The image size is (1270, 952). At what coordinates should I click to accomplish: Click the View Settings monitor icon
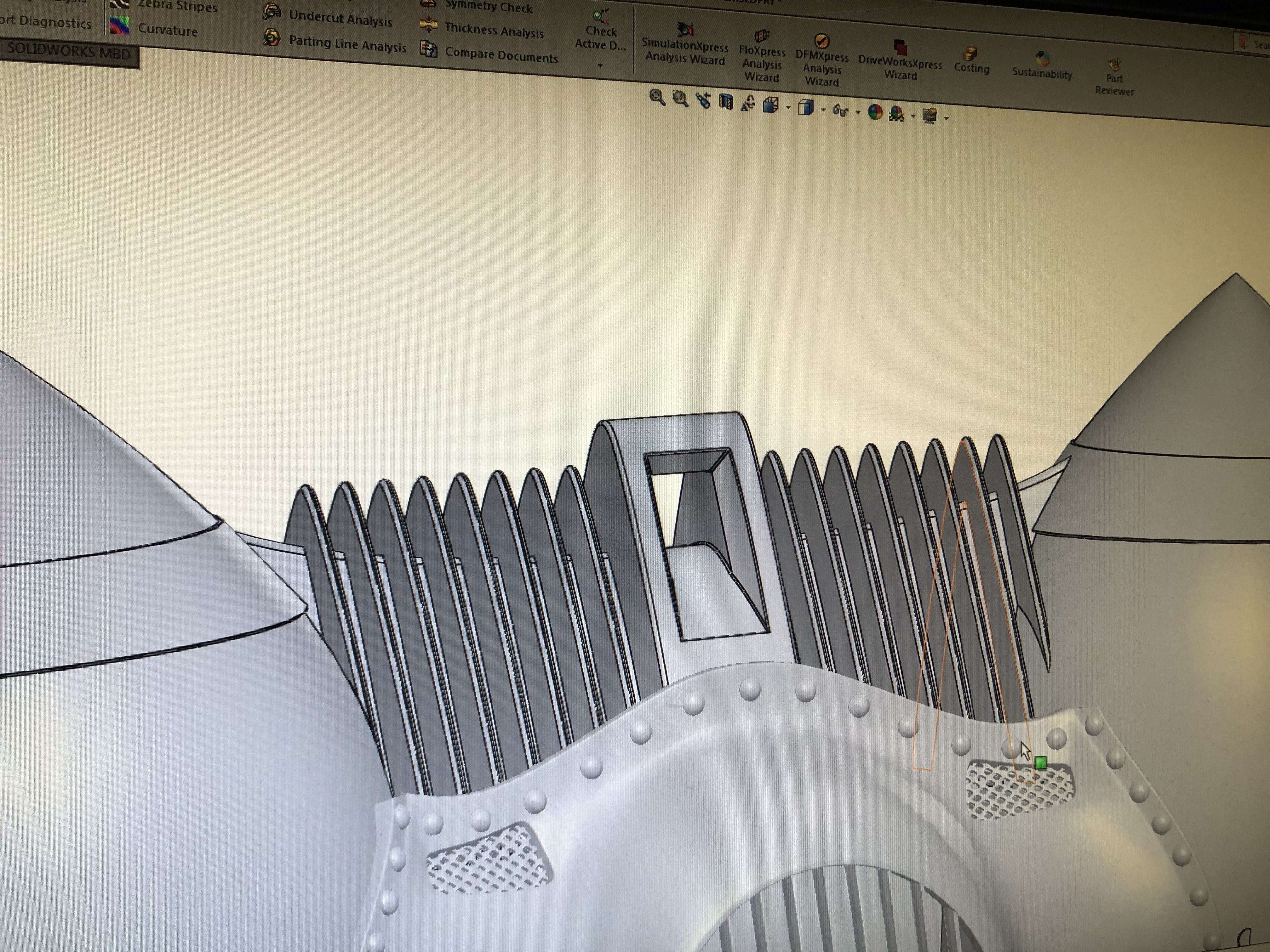coord(930,115)
